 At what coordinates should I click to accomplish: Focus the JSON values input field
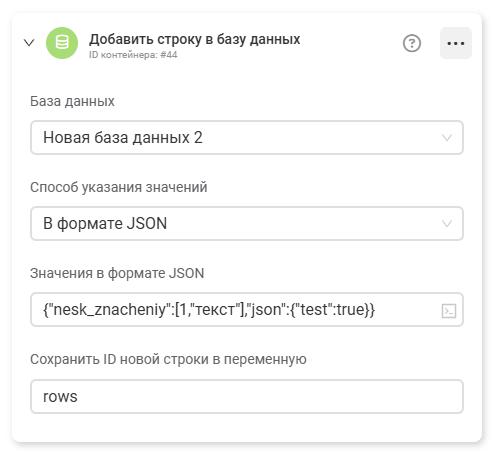(x=247, y=310)
